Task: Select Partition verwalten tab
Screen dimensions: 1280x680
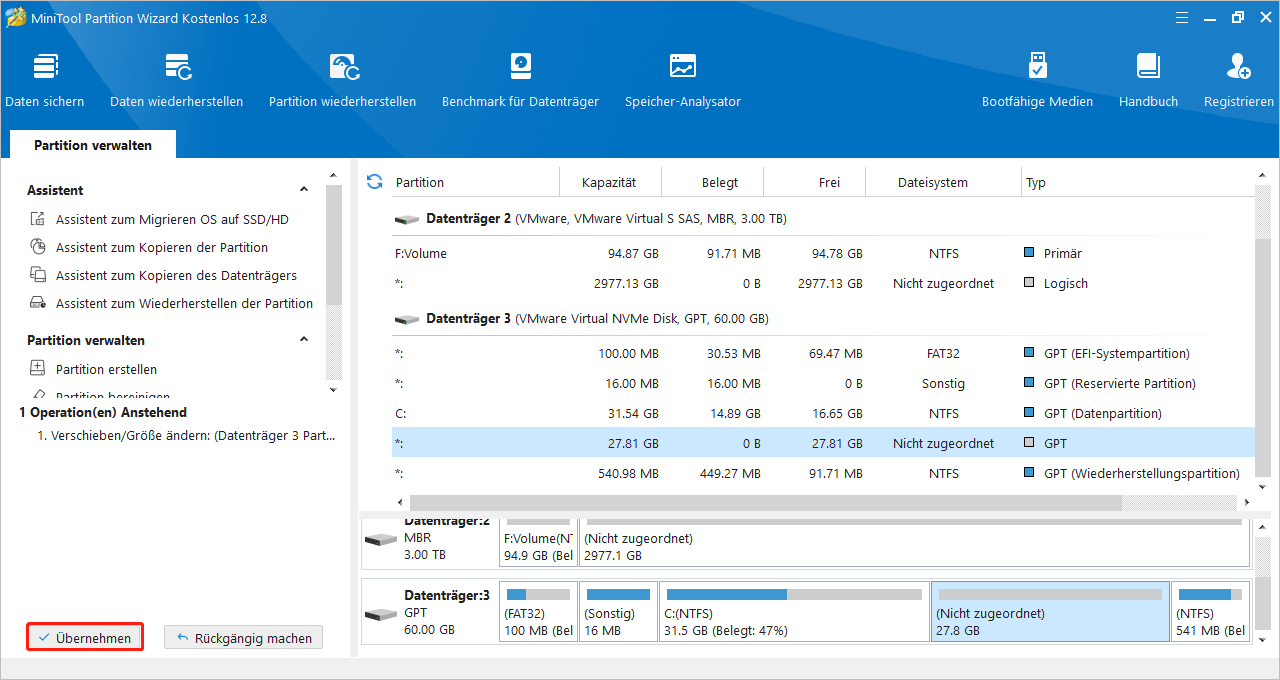Action: pyautogui.click(x=93, y=145)
